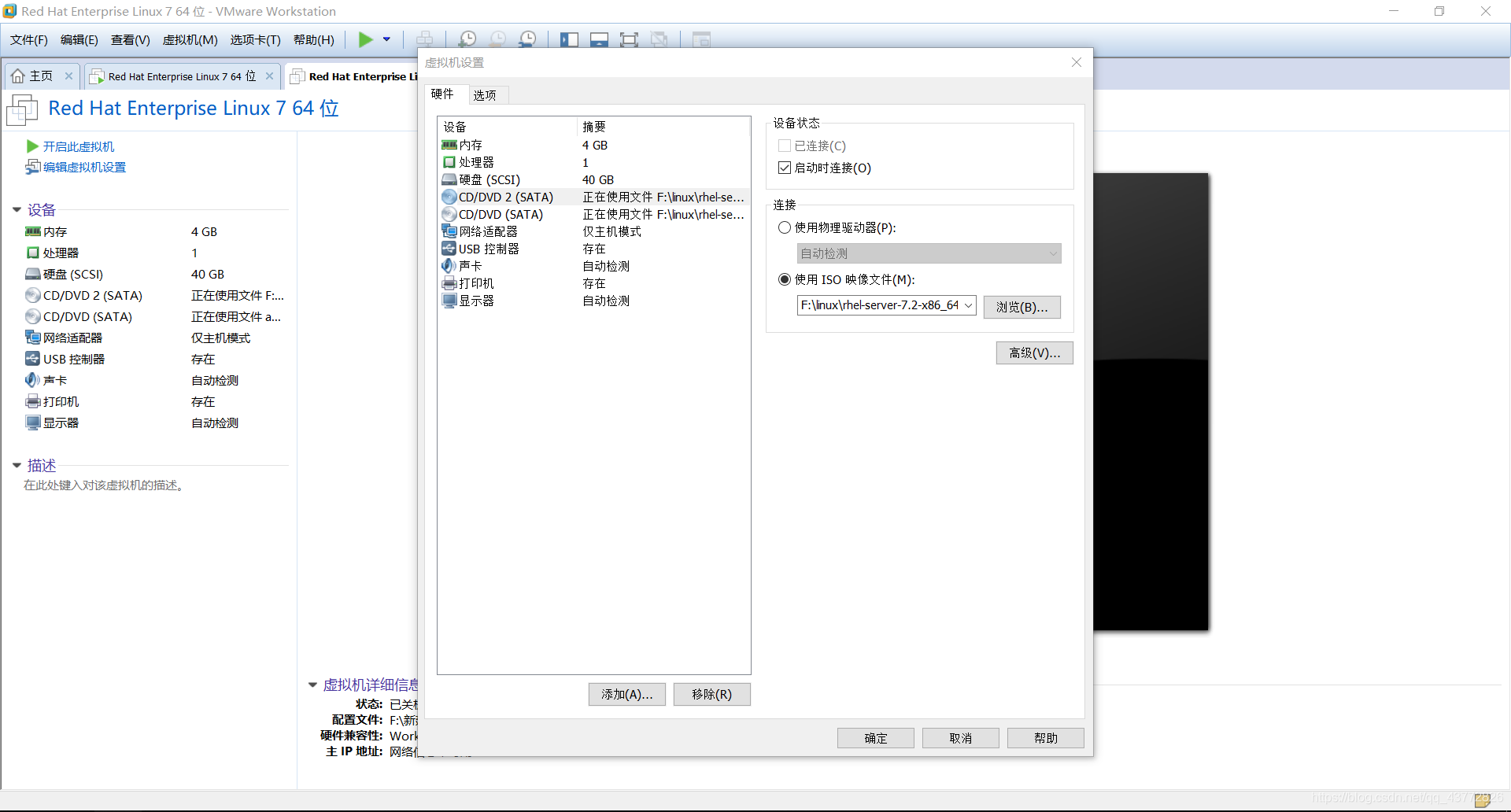Viewport: 1511px width, 812px height.
Task: Open the ISO image path combo box
Action: point(887,305)
